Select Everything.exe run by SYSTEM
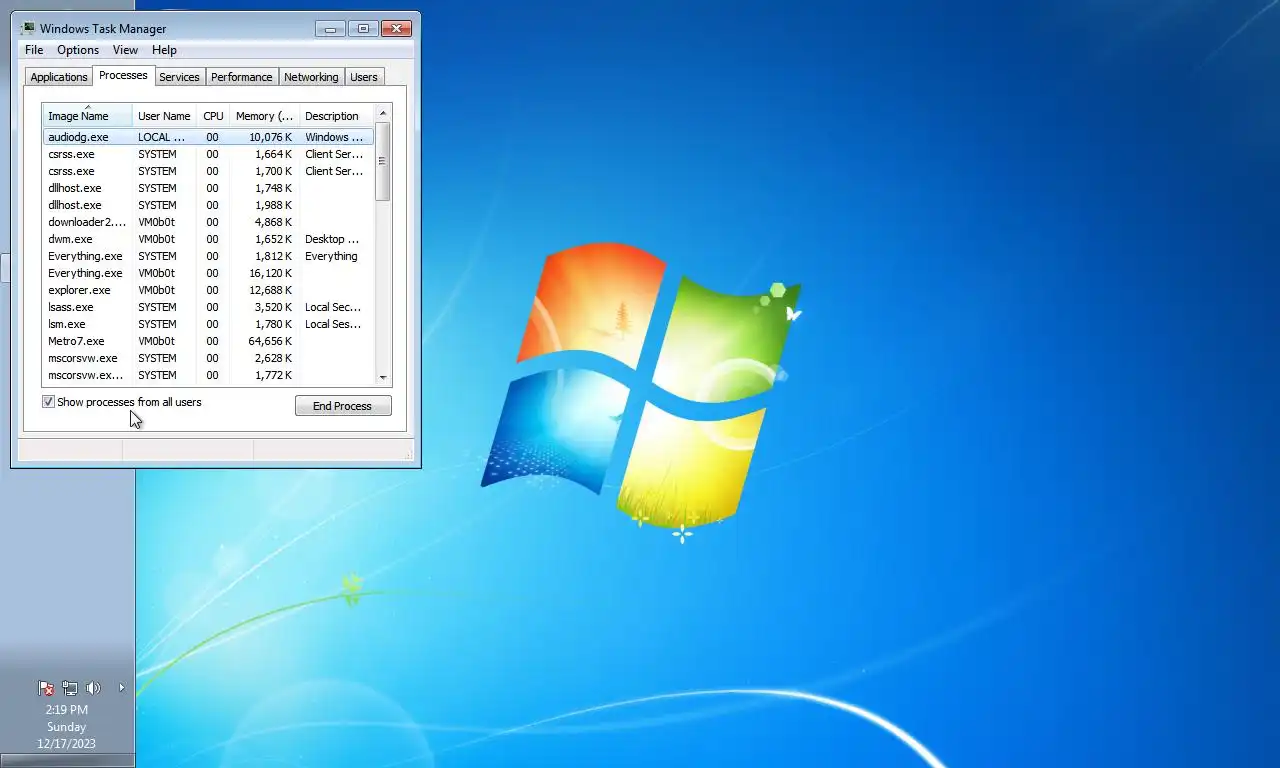1280x768 pixels. [x=208, y=256]
